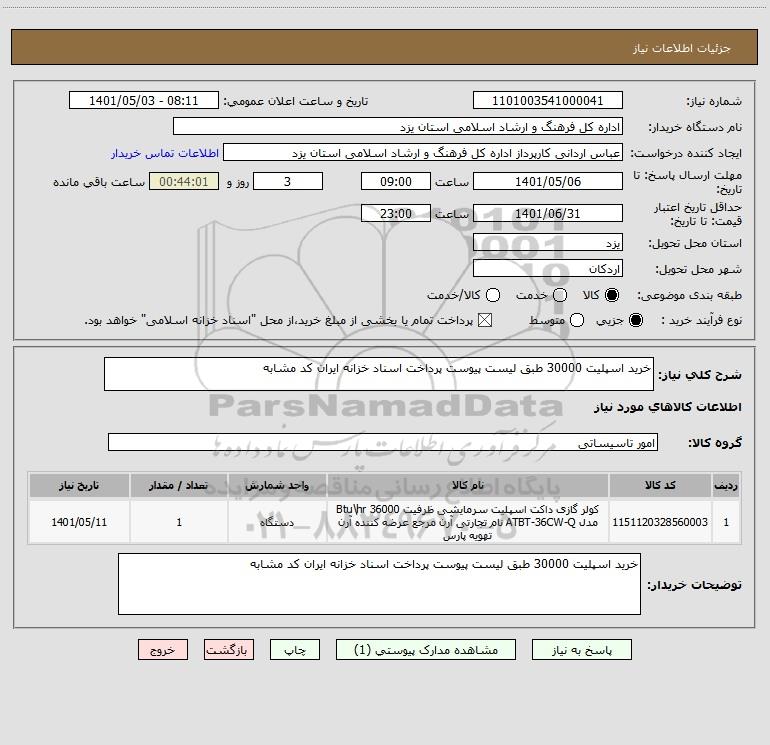Click the response deadline date 1401/05/06

(x=548, y=181)
